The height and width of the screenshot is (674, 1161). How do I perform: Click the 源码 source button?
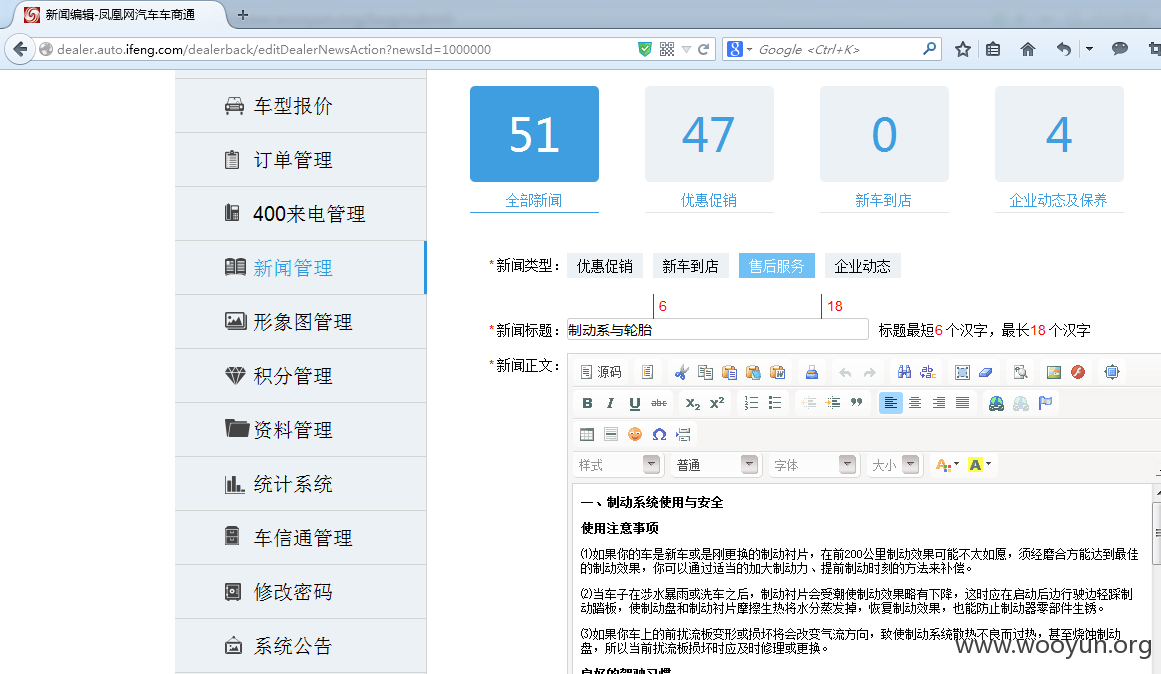pos(600,372)
